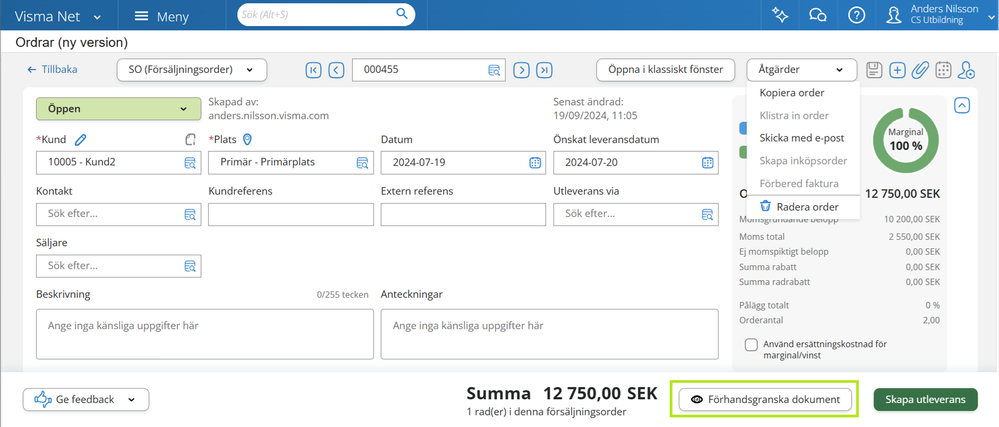999x427 pixels.
Task: Open Kontakt lookup search icon
Action: [x=190, y=214]
